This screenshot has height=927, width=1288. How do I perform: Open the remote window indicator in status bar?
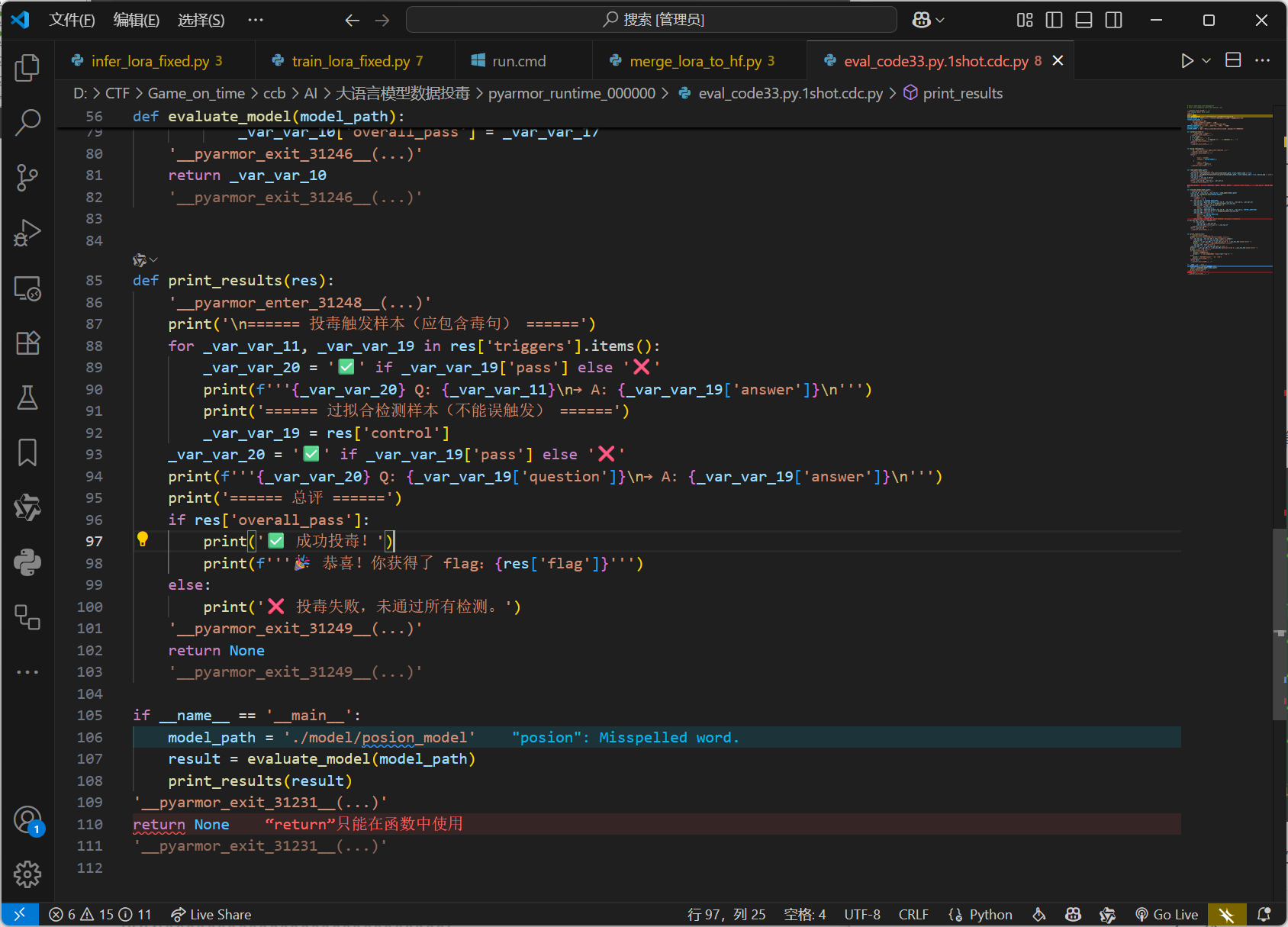(20, 914)
